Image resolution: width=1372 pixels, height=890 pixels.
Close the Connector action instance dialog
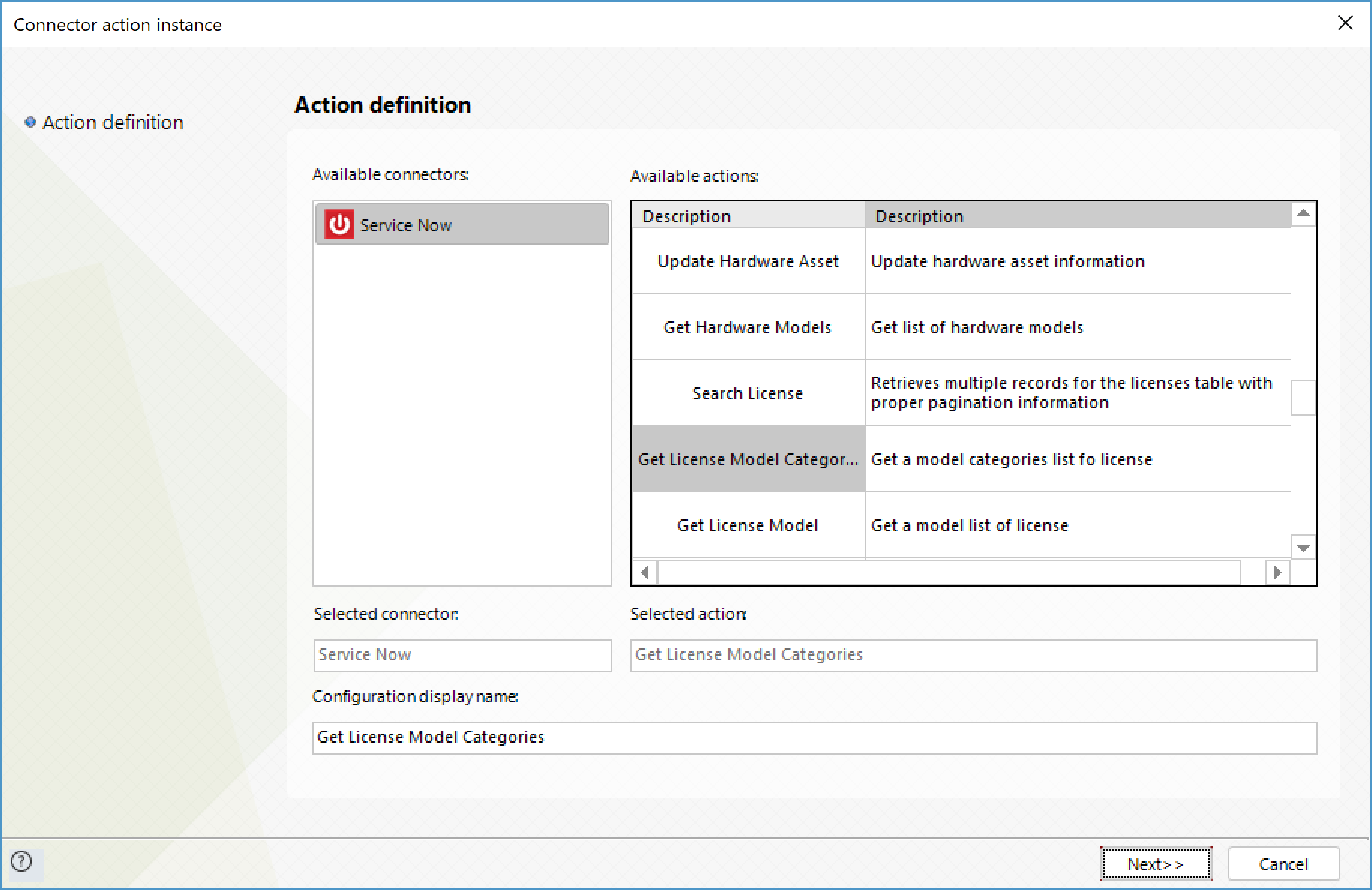(1345, 23)
